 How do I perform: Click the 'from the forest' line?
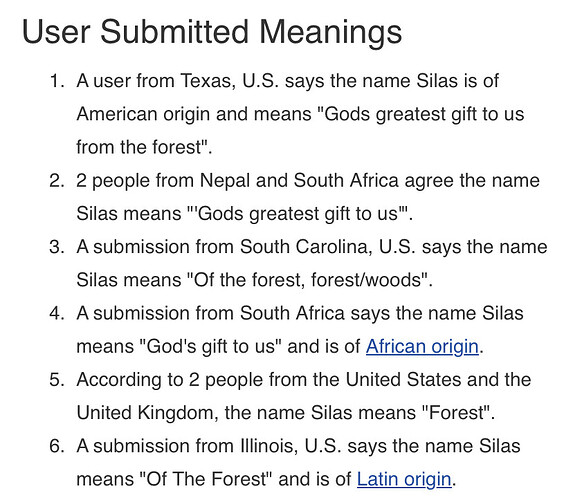(x=144, y=147)
